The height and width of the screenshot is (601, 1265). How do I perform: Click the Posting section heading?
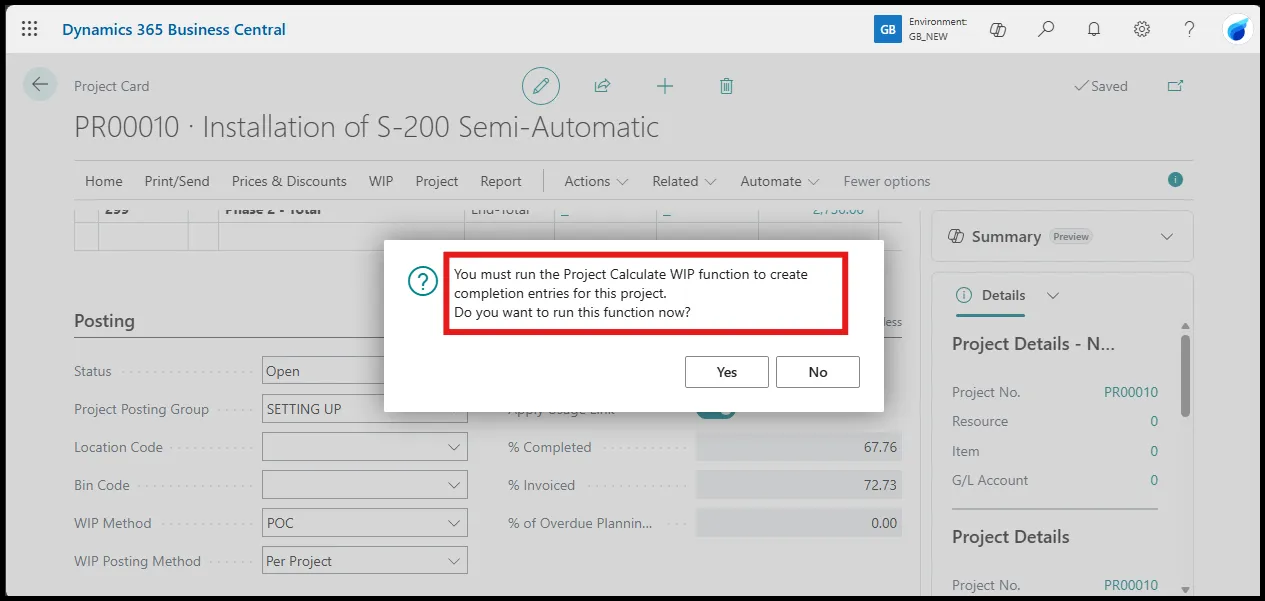[x=104, y=321]
